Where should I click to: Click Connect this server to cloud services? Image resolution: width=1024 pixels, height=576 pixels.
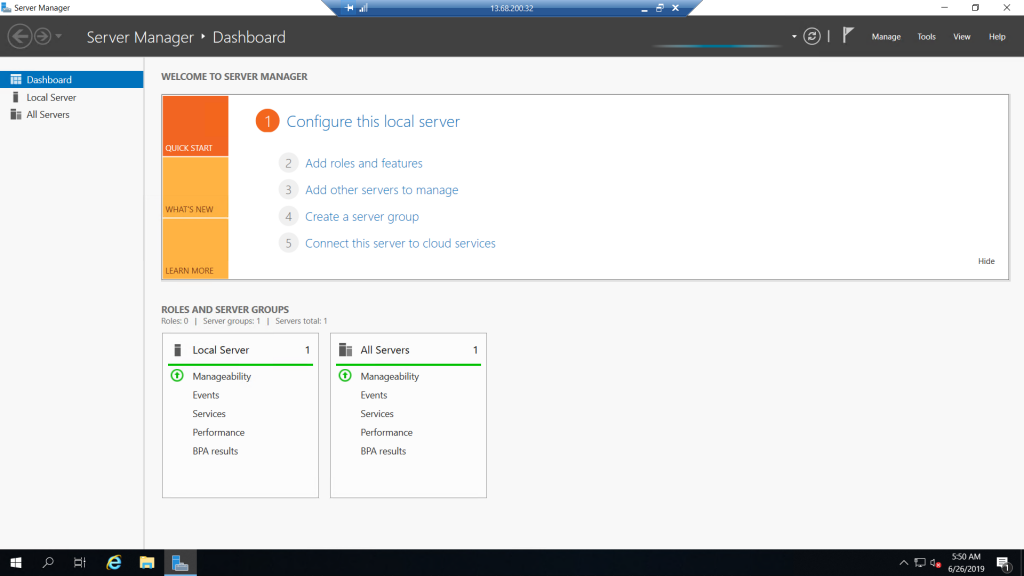tap(400, 243)
